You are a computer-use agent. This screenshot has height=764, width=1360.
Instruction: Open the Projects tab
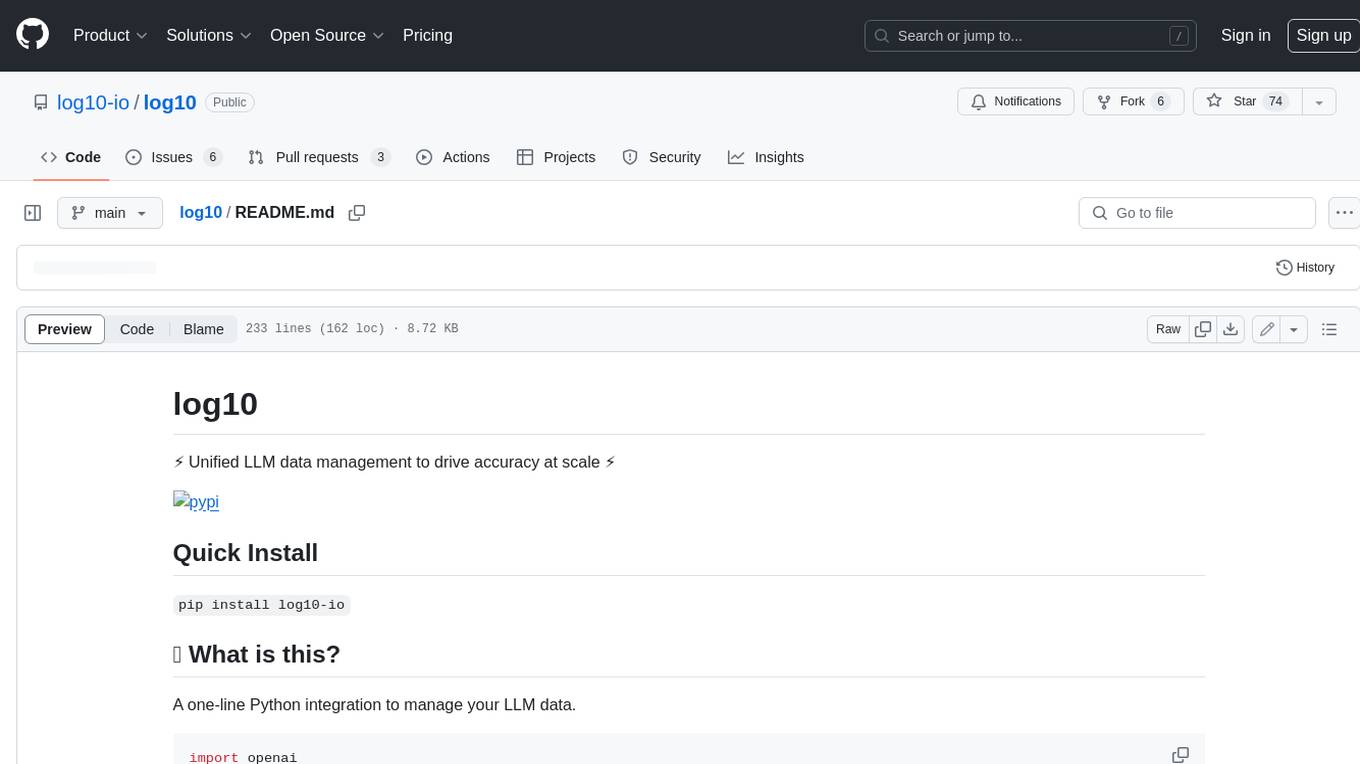click(556, 157)
